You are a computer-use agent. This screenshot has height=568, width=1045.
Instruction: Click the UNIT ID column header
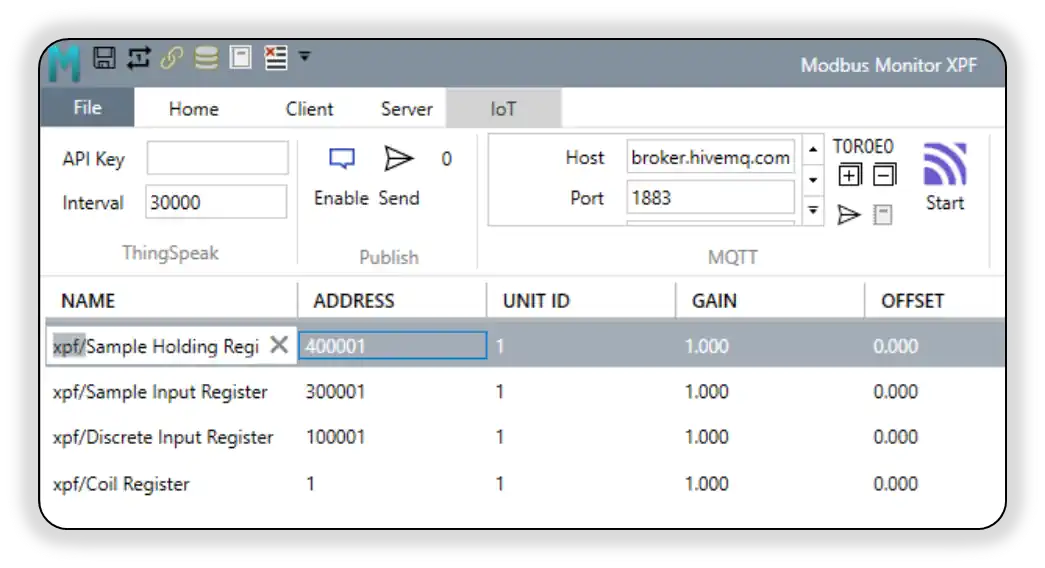click(x=581, y=301)
